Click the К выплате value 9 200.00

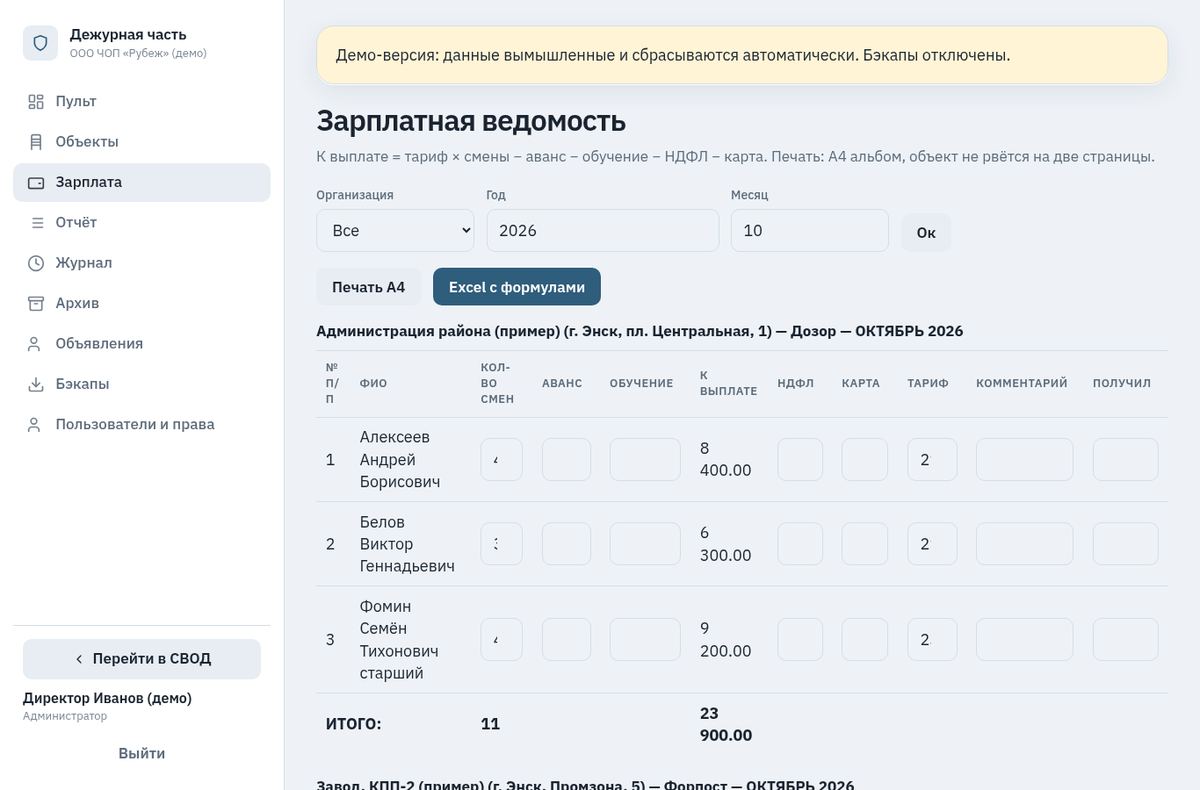pos(726,640)
